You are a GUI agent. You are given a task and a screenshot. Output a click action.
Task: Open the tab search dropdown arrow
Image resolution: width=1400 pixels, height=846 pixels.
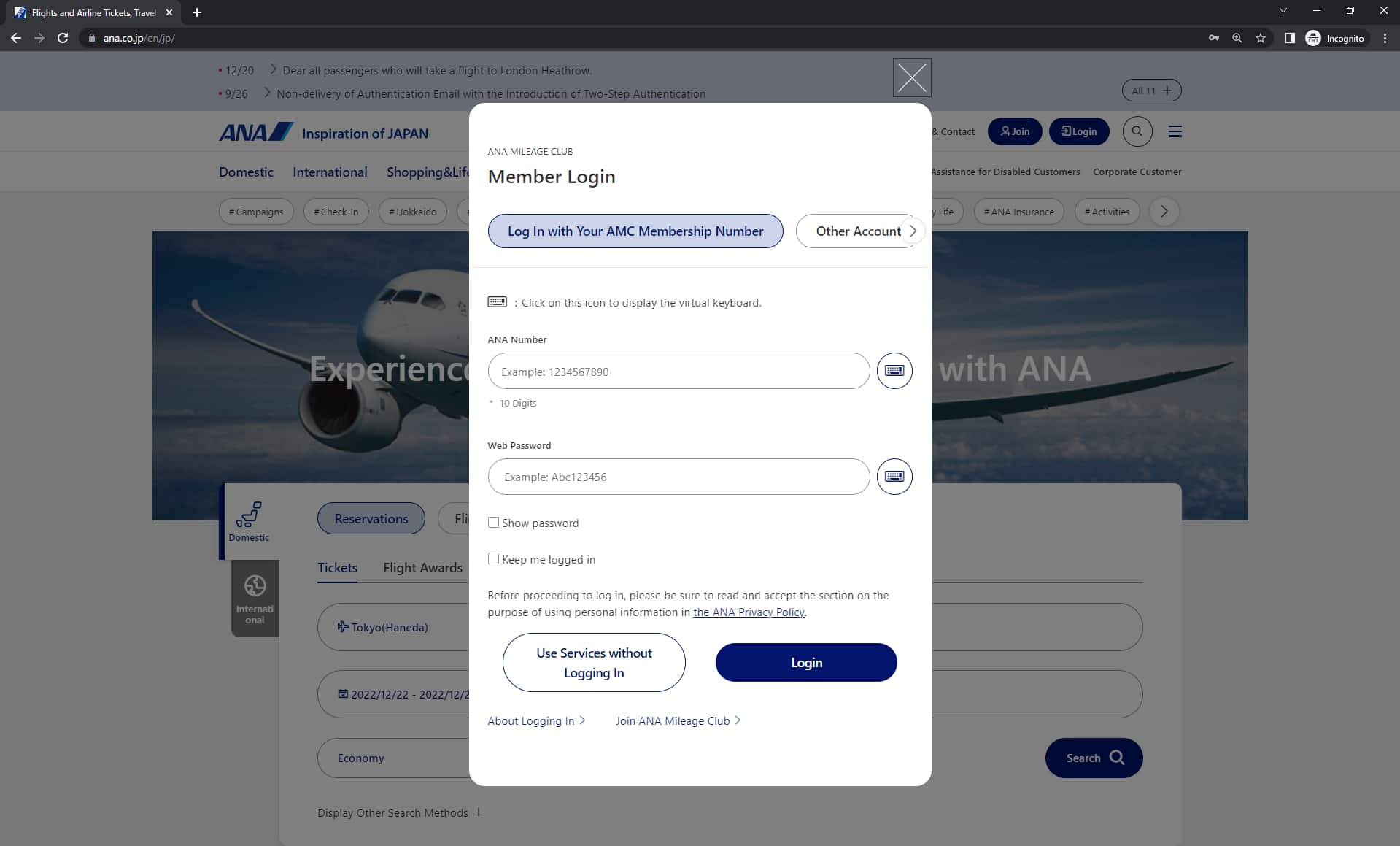[1283, 10]
